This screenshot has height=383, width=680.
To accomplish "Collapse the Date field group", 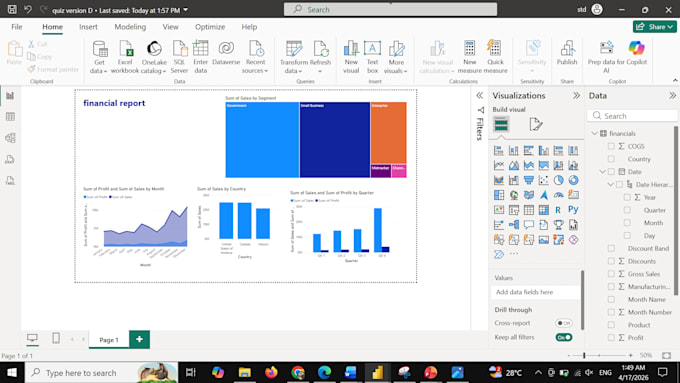I will point(602,172).
